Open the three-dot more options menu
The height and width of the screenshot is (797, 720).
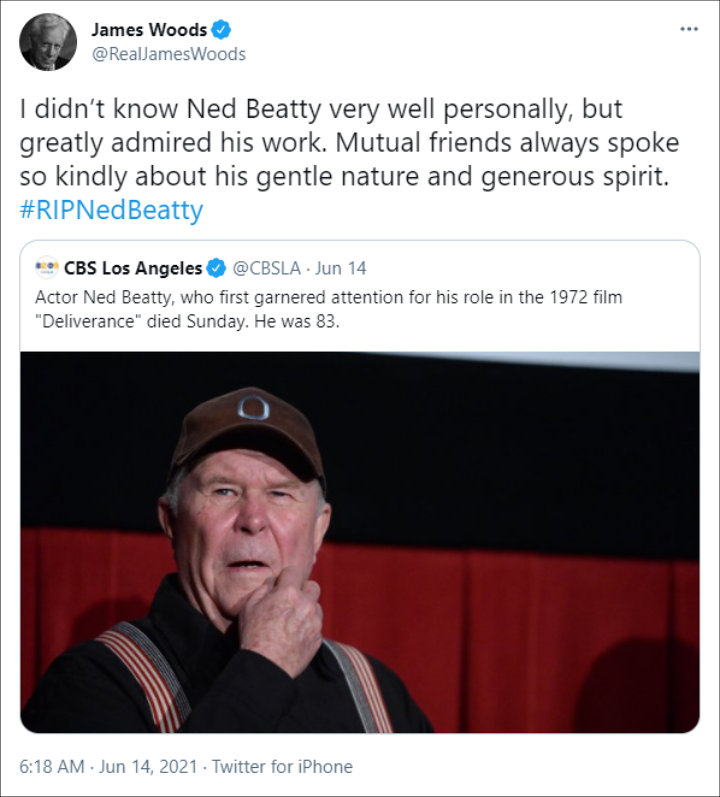[x=689, y=29]
